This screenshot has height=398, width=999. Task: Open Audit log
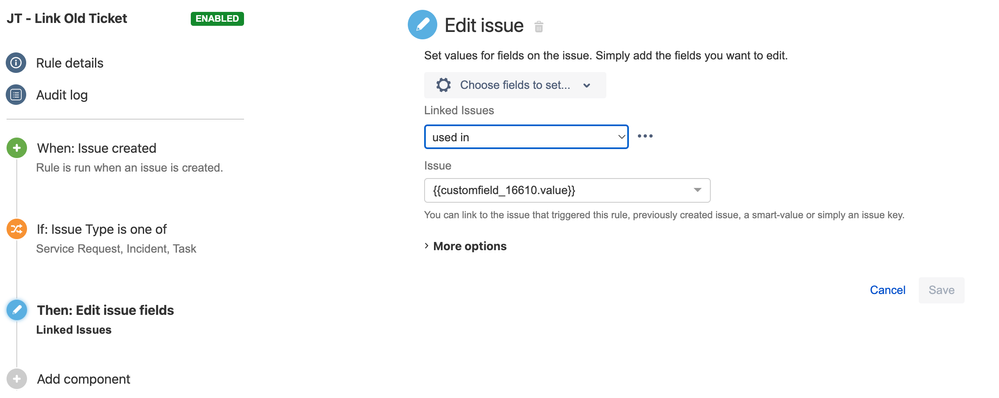click(x=62, y=95)
